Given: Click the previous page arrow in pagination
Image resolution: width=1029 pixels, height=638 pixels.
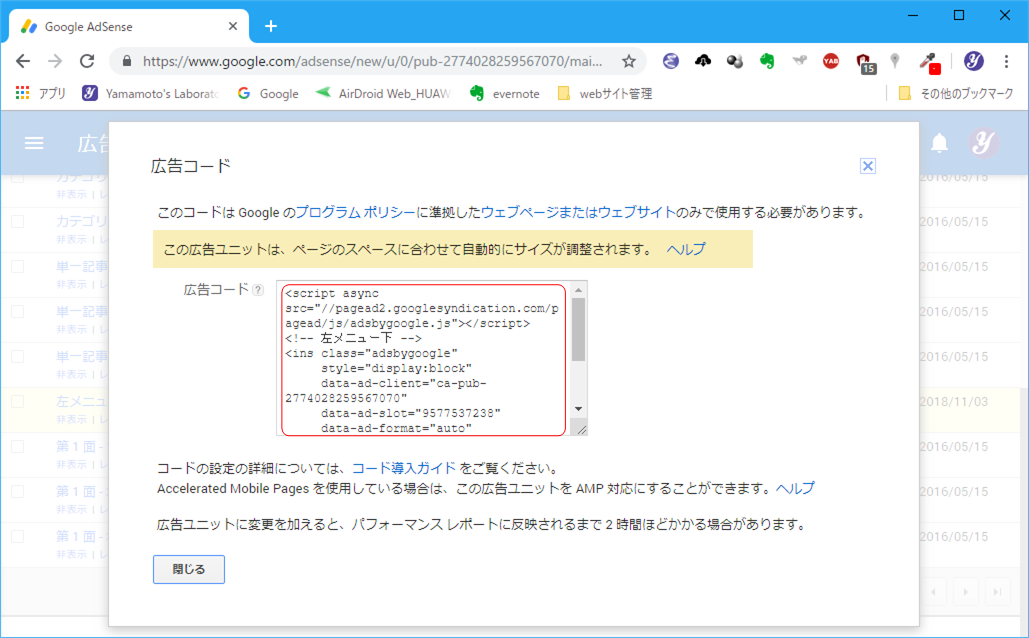Looking at the screenshot, I should [x=933, y=592].
